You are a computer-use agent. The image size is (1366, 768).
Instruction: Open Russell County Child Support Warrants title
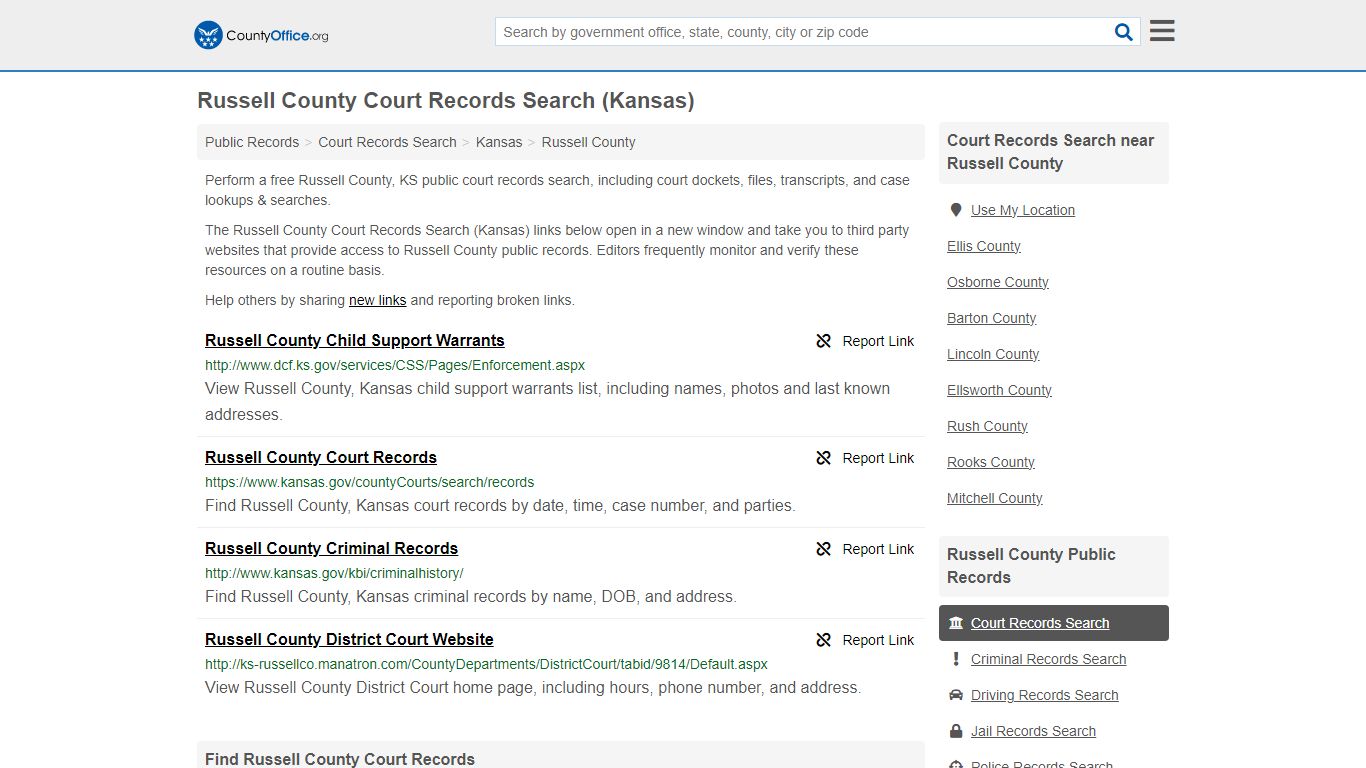click(x=355, y=340)
